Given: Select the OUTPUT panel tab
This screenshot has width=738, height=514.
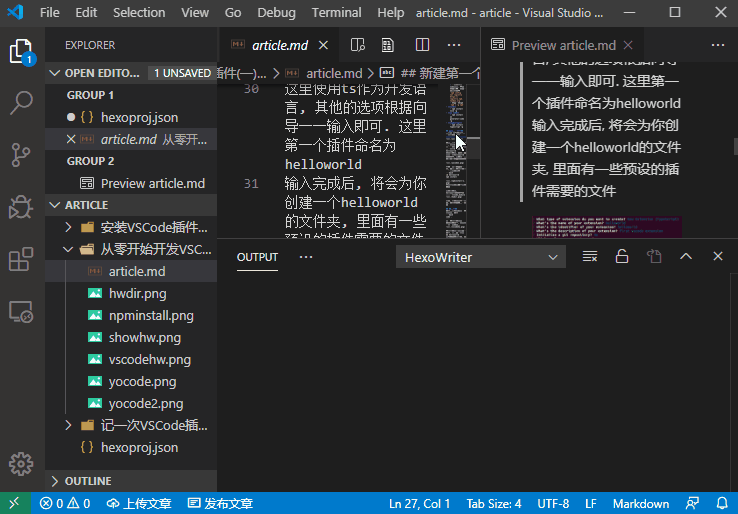Looking at the screenshot, I should pos(257,257).
